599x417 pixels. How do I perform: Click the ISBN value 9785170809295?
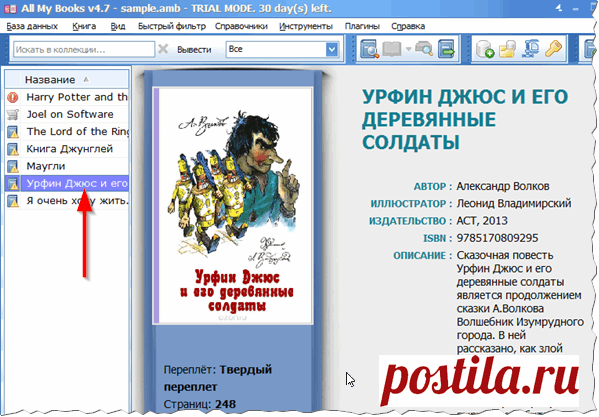(x=497, y=238)
